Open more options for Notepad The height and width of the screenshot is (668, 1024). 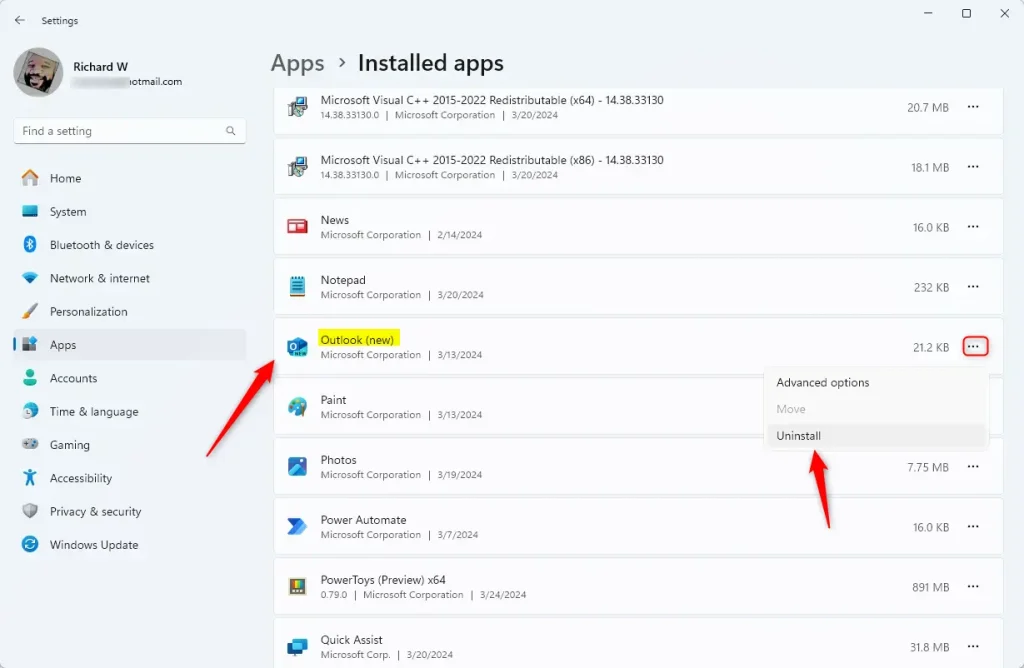[x=973, y=287]
